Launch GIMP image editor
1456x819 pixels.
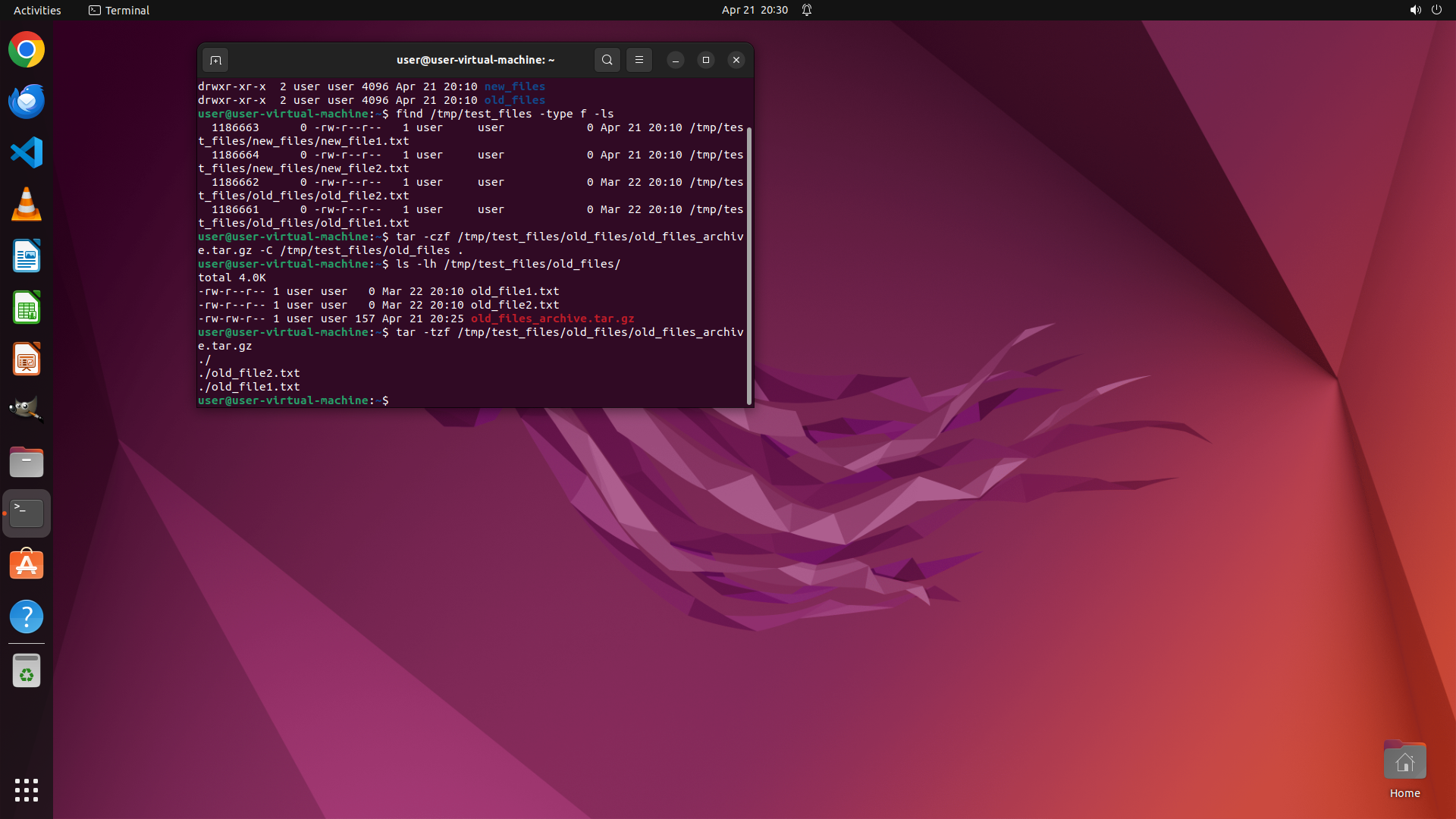(x=27, y=410)
